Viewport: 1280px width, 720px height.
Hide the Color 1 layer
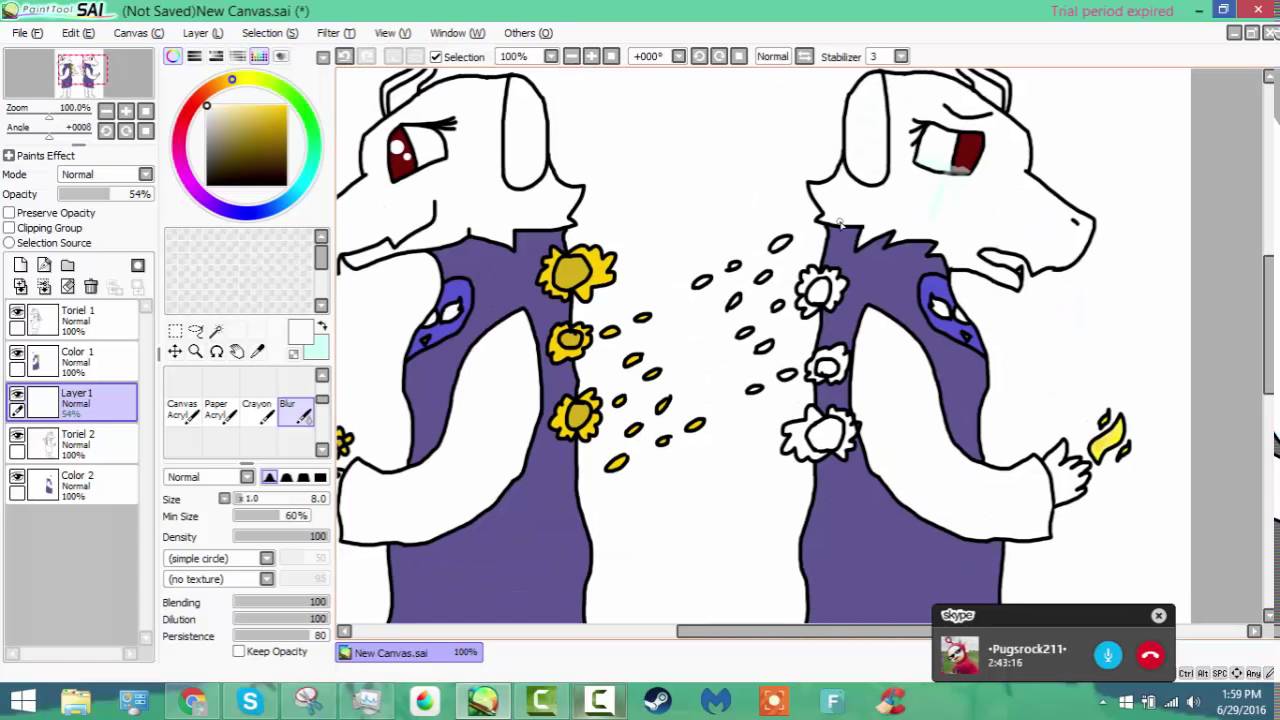pyautogui.click(x=17, y=353)
